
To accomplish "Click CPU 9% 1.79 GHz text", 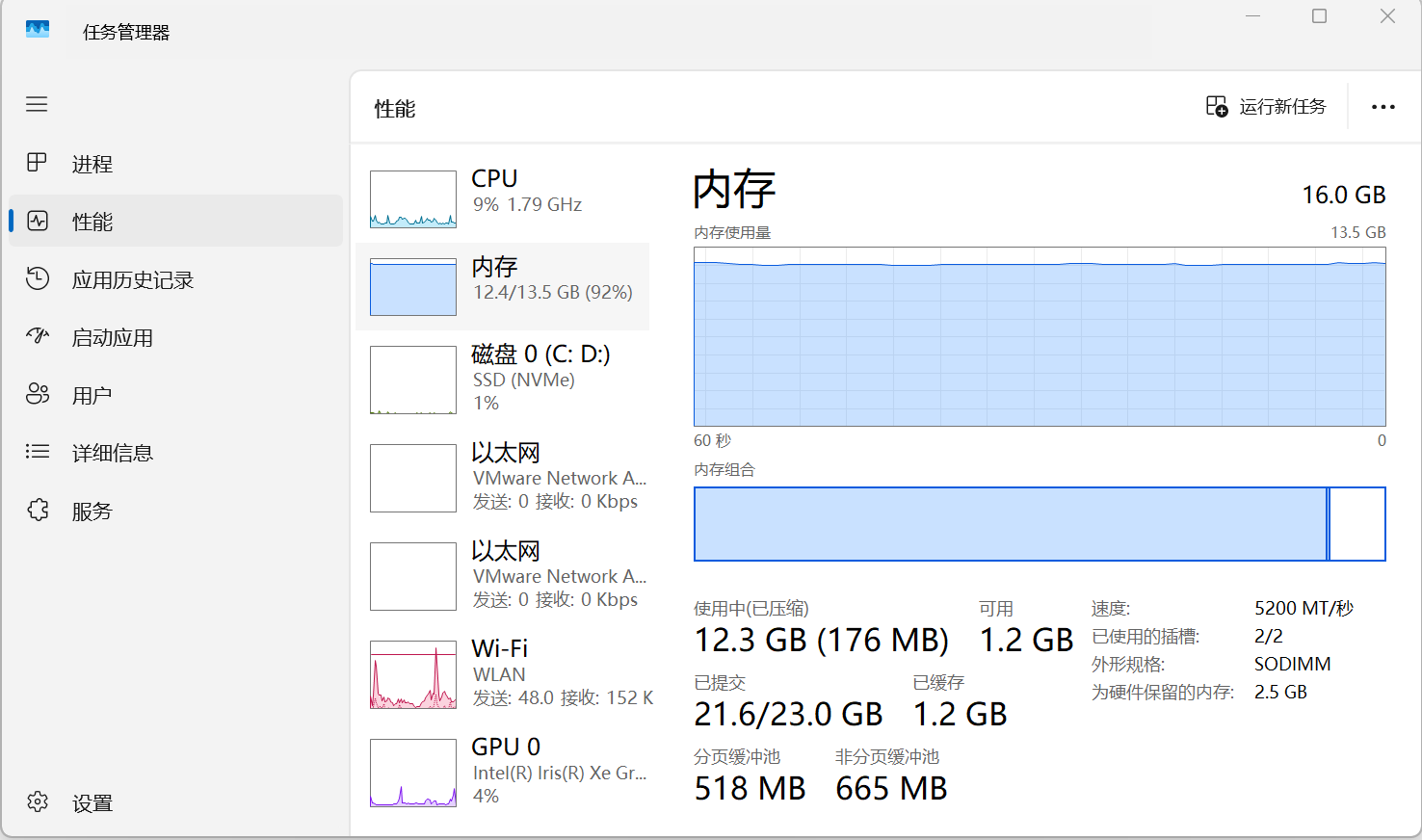I will coord(527,204).
